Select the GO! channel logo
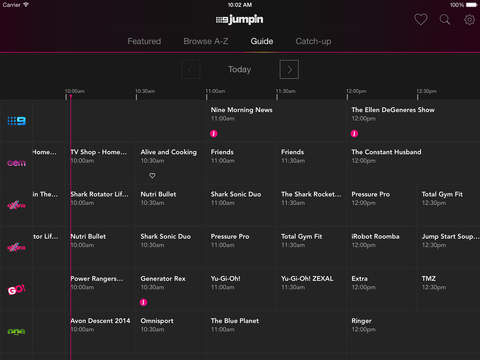This screenshot has height=360, width=480. (17, 290)
